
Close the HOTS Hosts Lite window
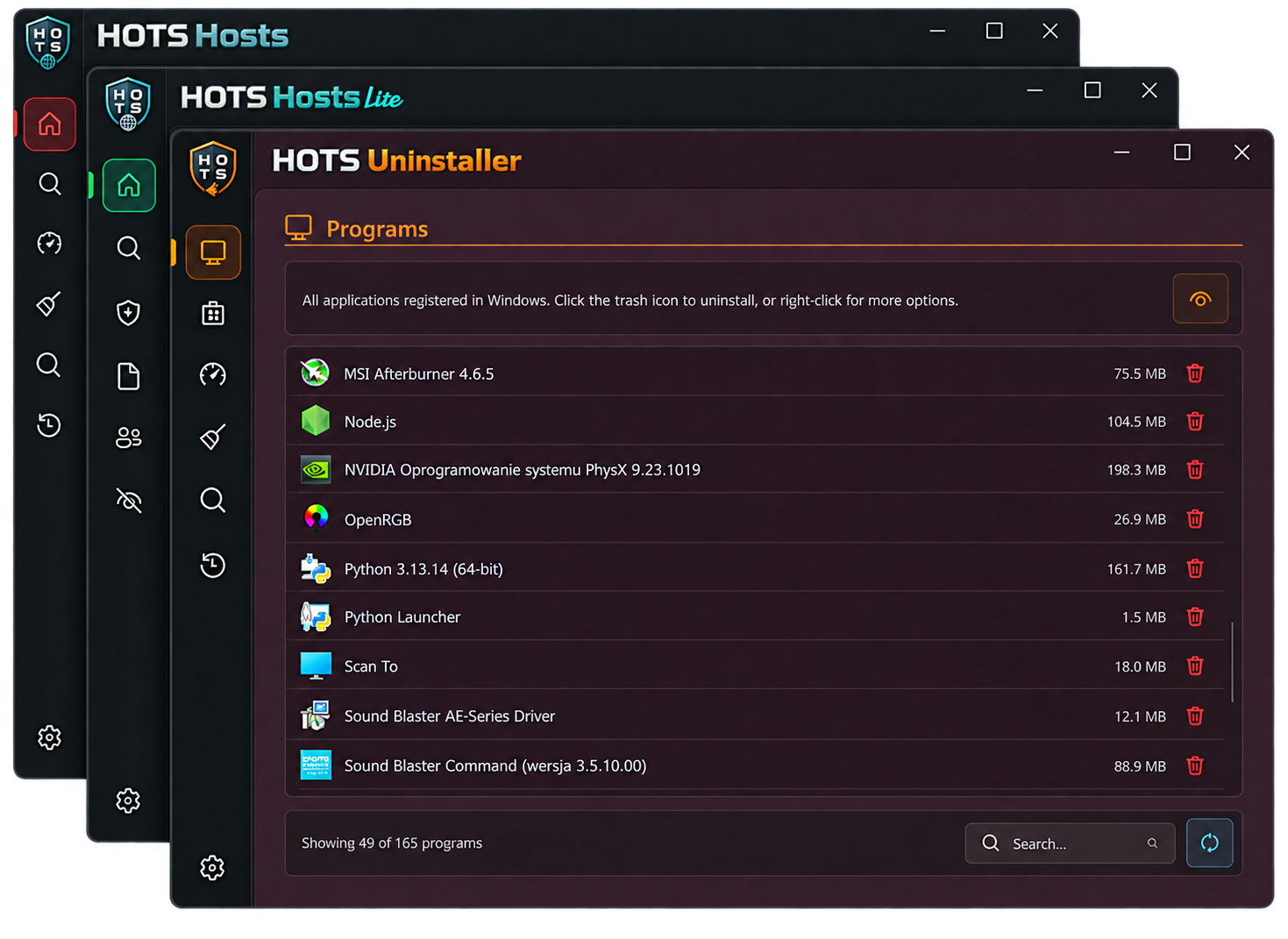[1149, 90]
